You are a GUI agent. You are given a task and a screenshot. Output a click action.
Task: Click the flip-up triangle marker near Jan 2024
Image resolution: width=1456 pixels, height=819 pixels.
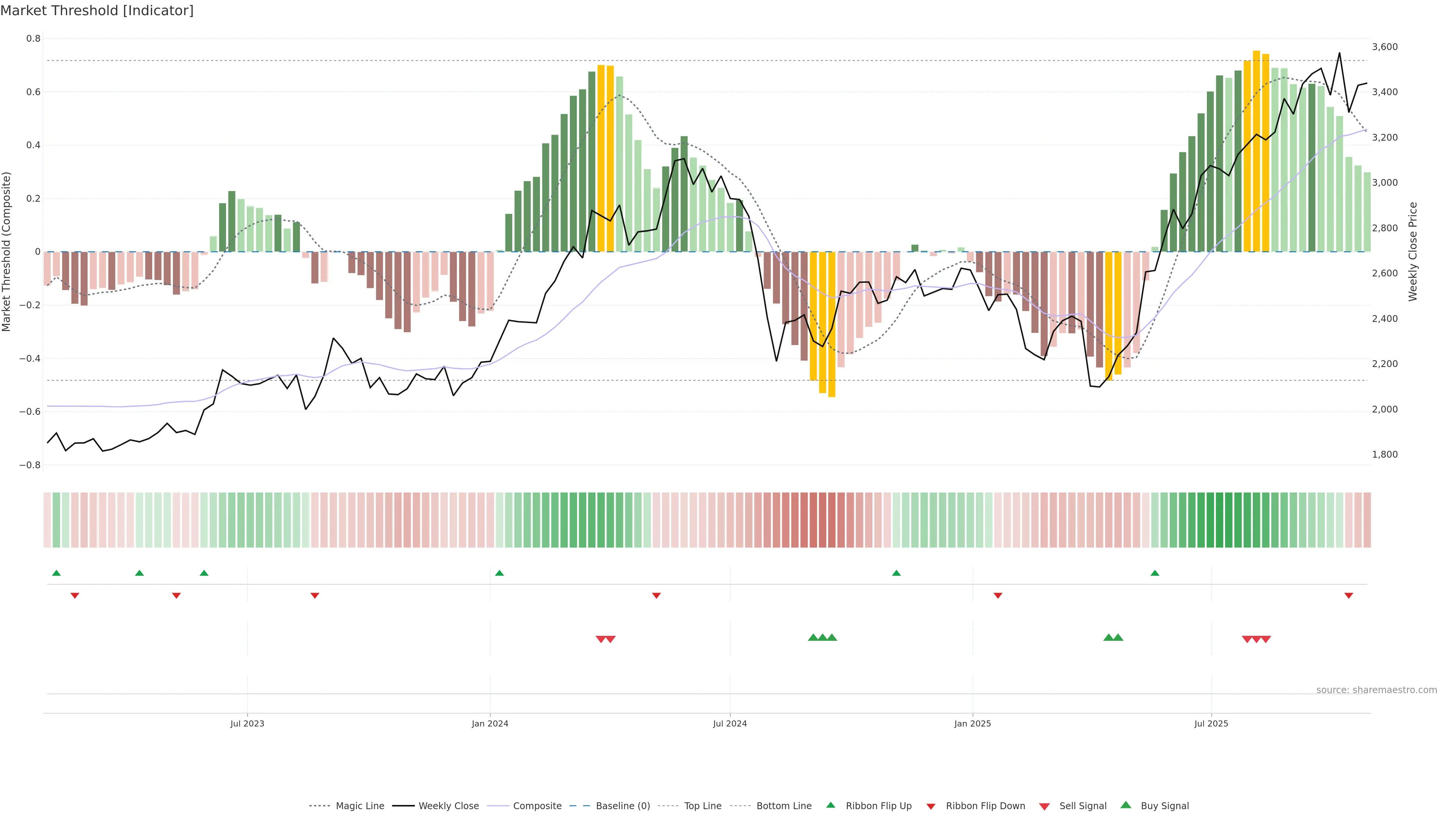point(499,573)
